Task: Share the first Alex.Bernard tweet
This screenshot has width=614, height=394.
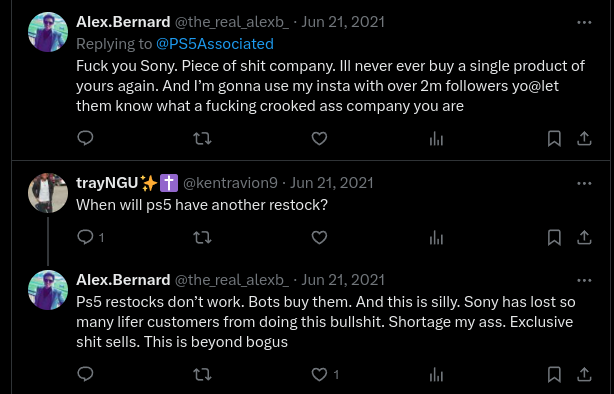Action: pyautogui.click(x=584, y=138)
